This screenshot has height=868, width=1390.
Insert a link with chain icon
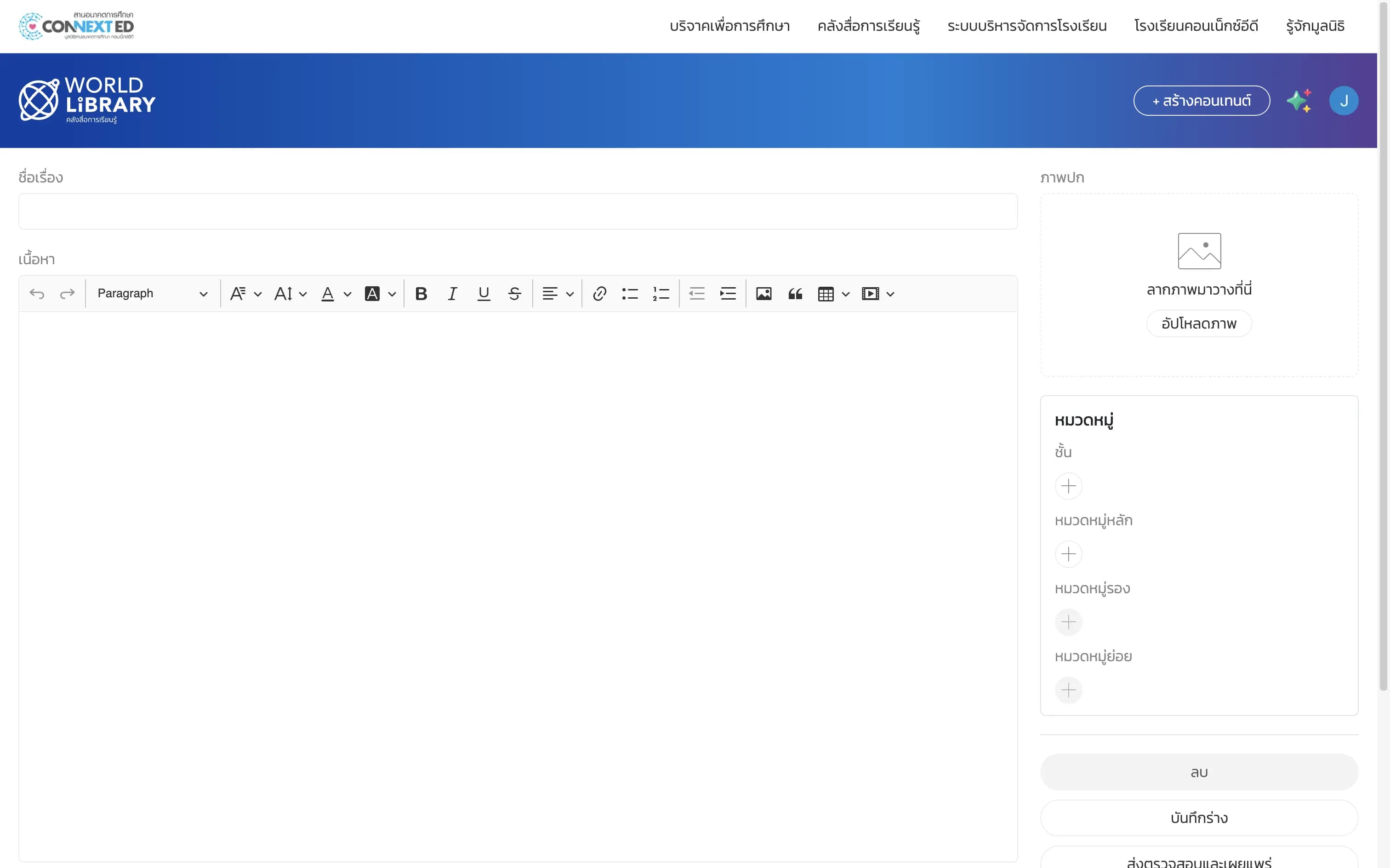599,294
